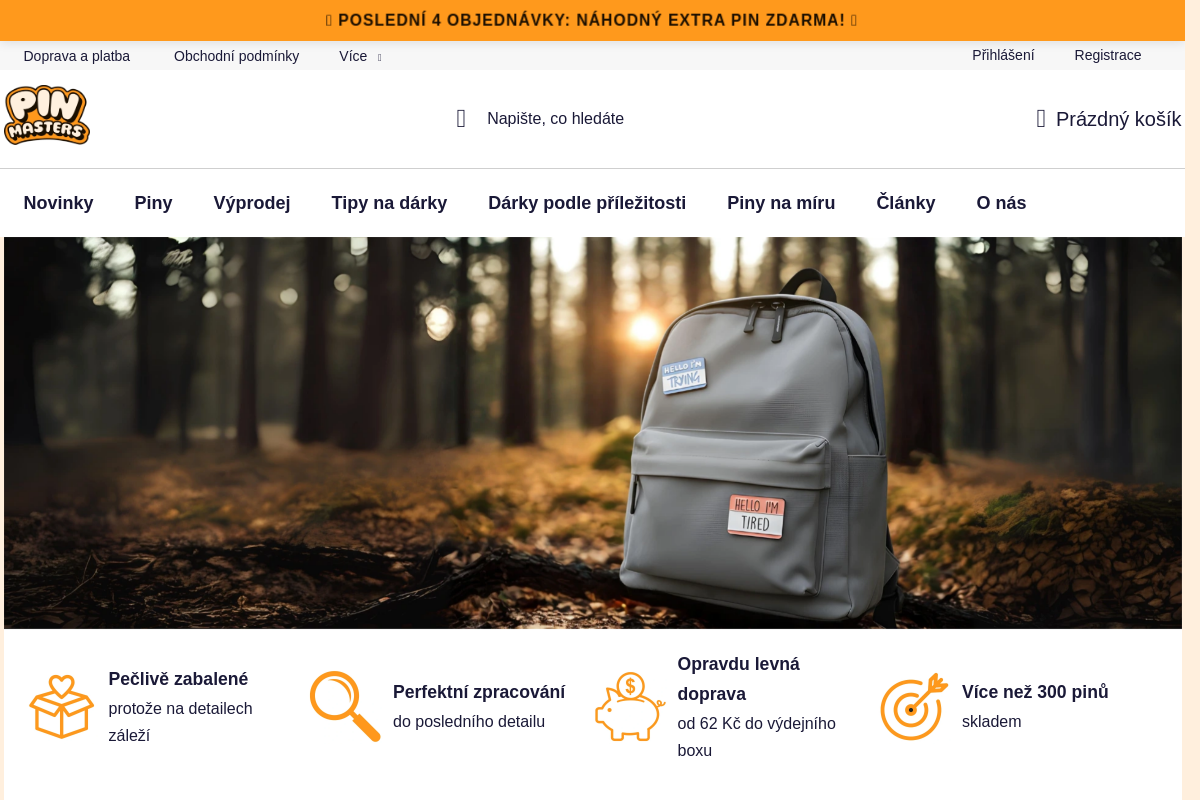Screen dimensions: 1200x800
Task: Go to Výprodej section
Action: pyautogui.click(x=252, y=203)
